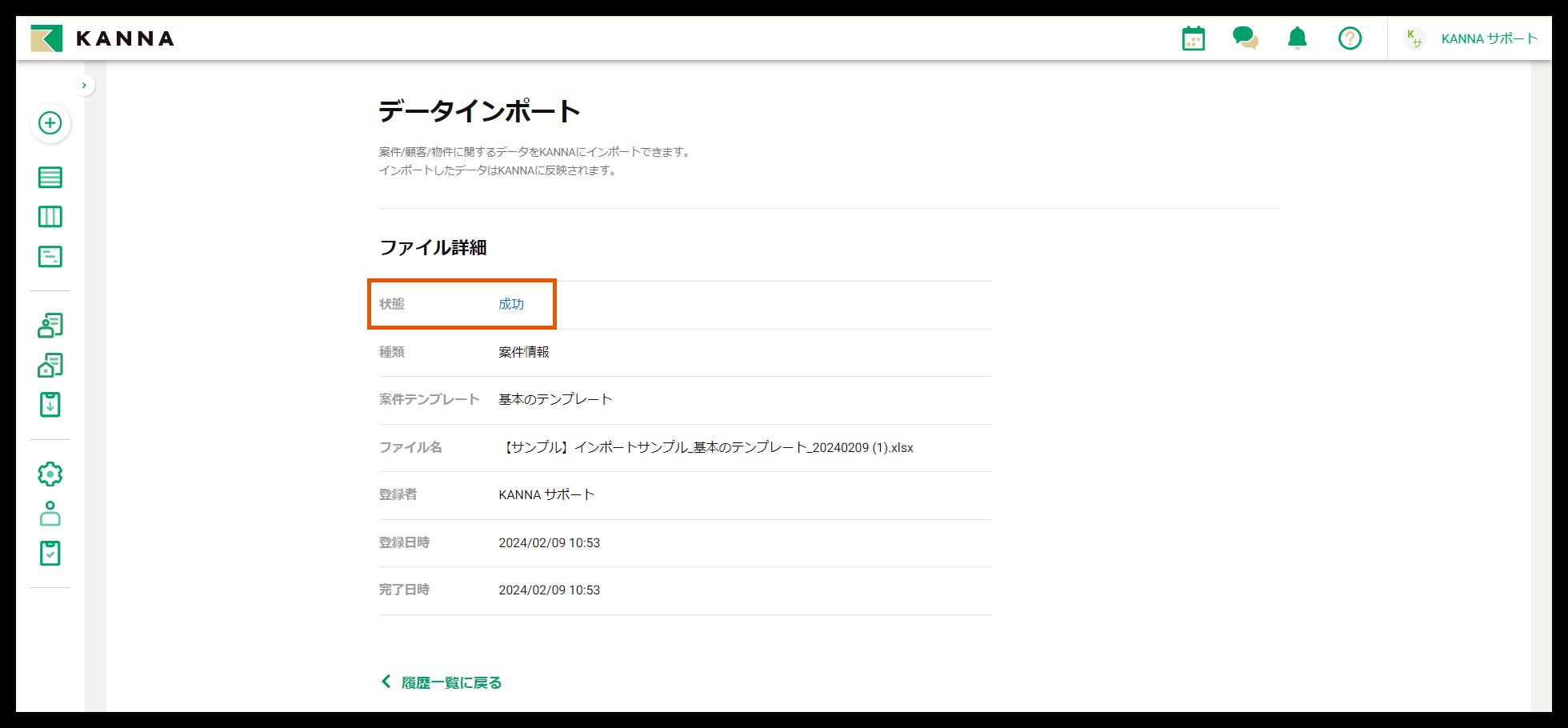Open the property management house icon
The width and height of the screenshot is (1568, 728).
50,365
